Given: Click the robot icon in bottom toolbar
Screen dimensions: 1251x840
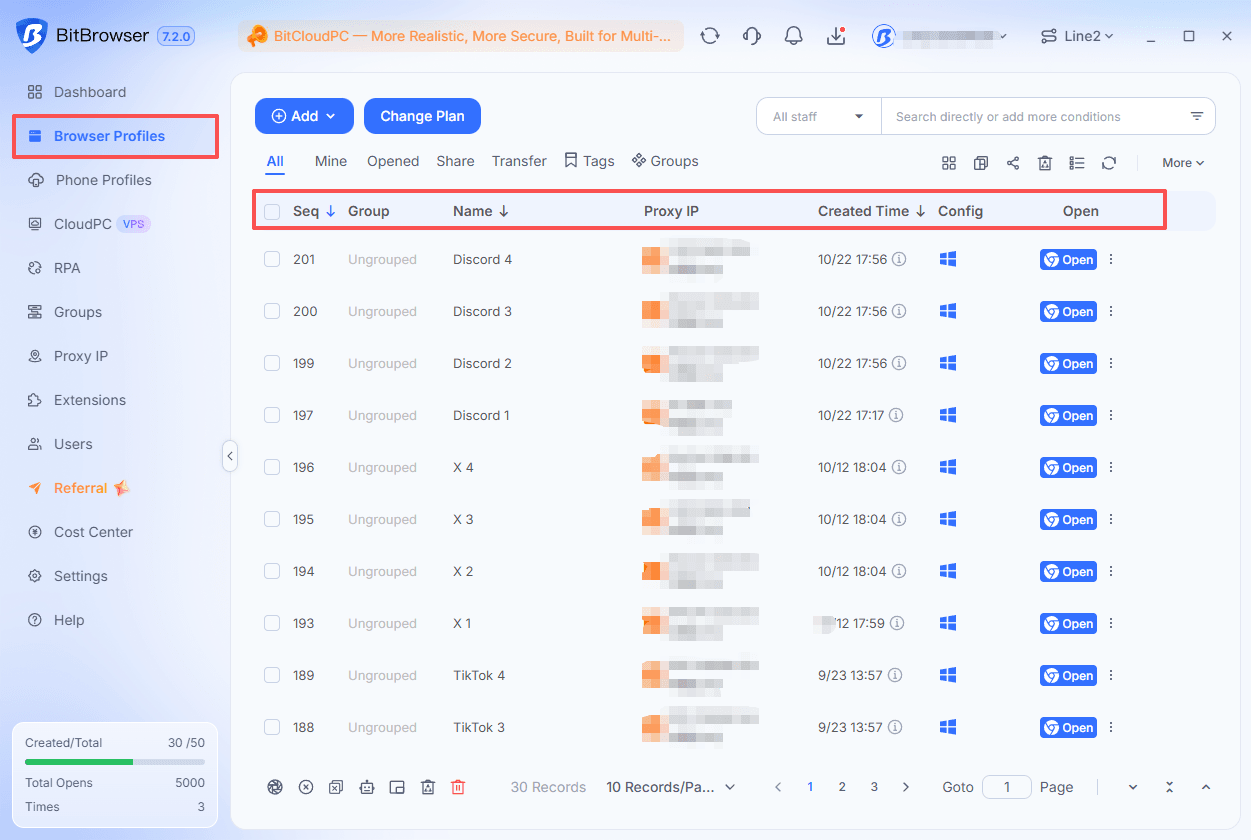Looking at the screenshot, I should point(367,787).
